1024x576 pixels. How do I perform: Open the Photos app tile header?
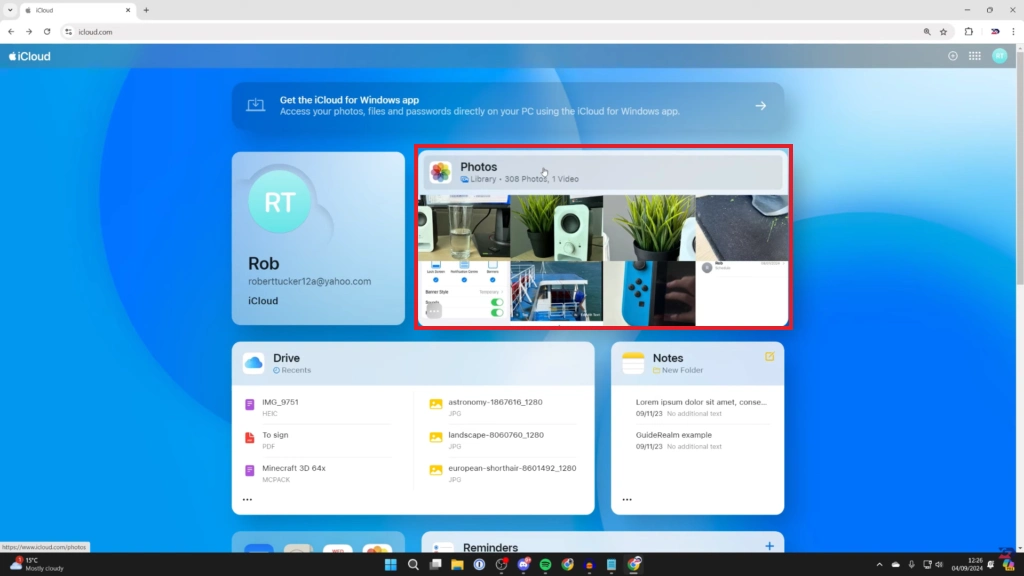pos(602,172)
